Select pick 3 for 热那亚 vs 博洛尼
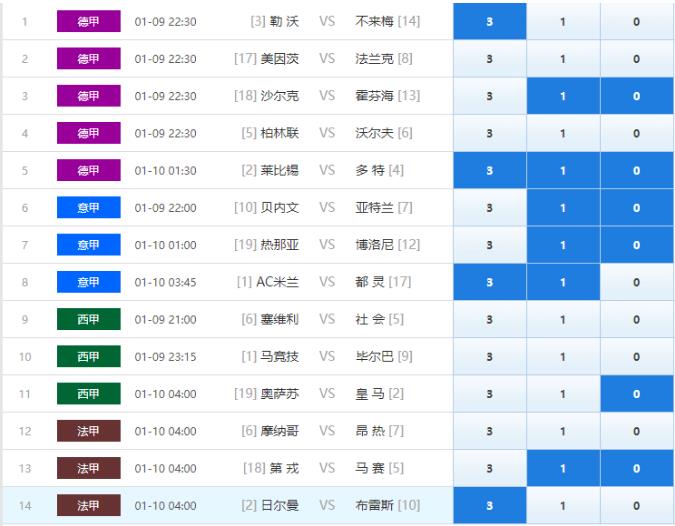Image resolution: width=675 pixels, height=526 pixels. [x=489, y=245]
